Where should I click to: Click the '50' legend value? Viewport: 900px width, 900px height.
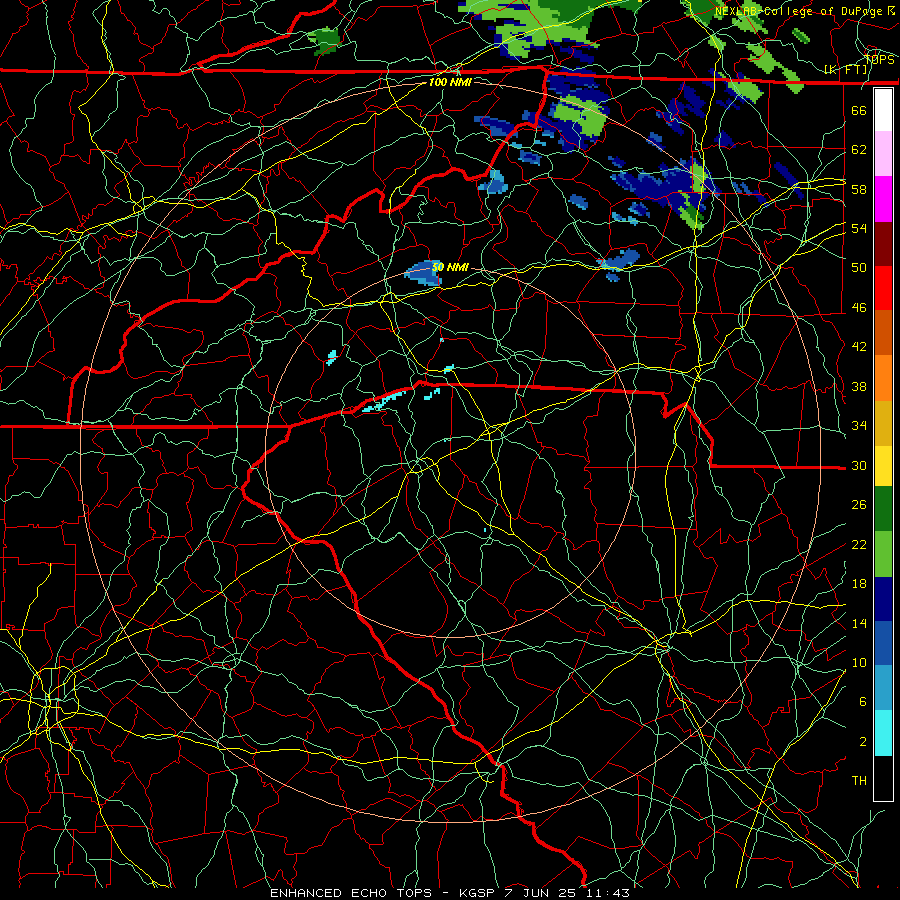coord(859,267)
